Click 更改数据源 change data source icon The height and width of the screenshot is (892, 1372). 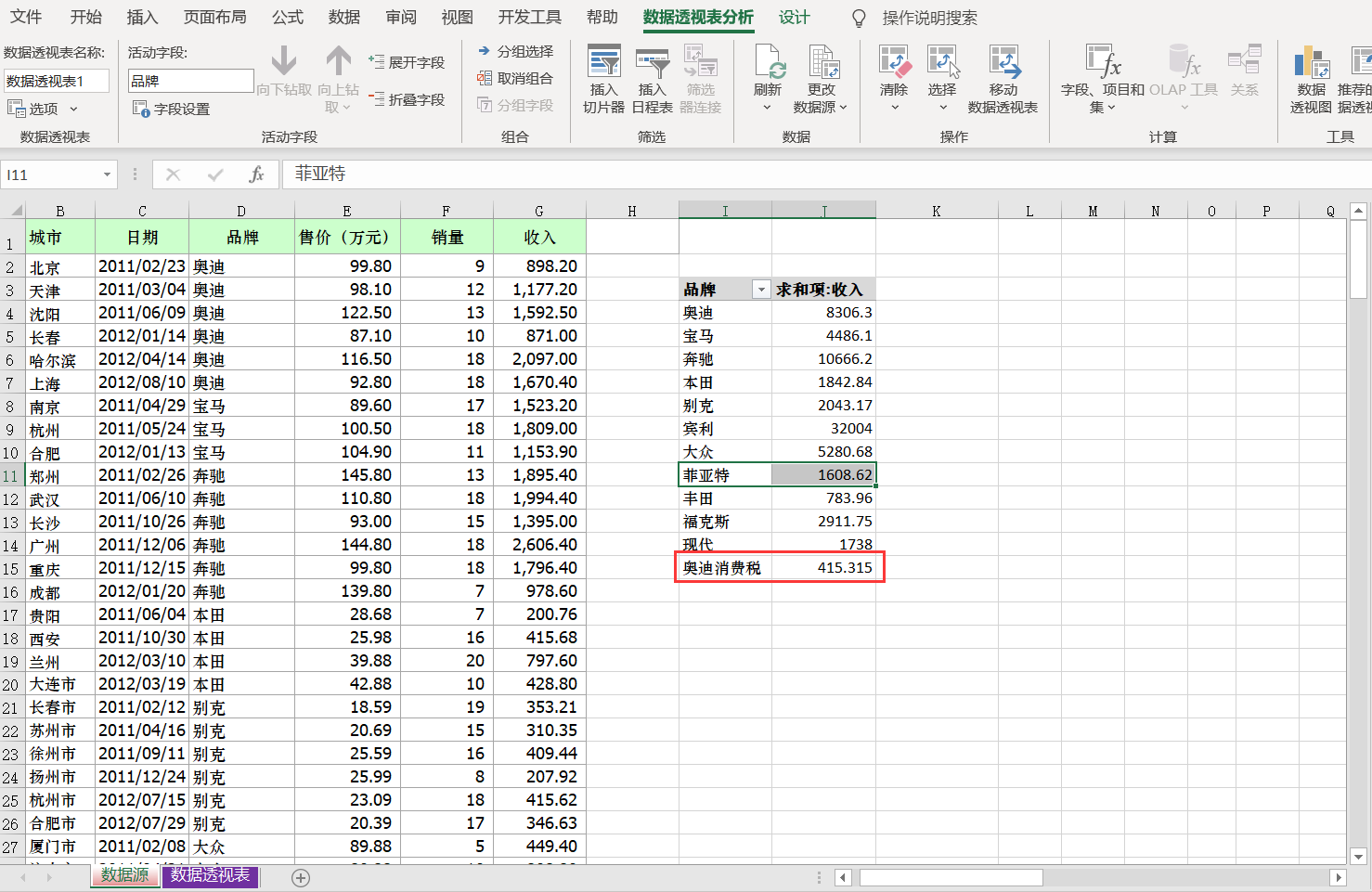tap(822, 61)
